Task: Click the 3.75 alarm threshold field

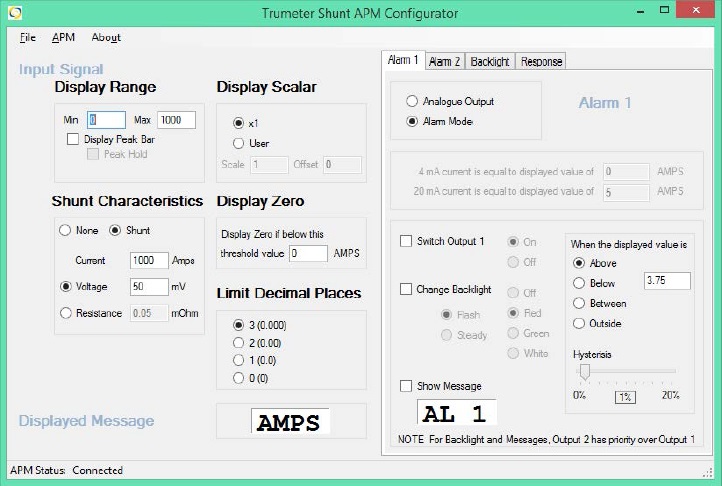Action: pyautogui.click(x=667, y=281)
